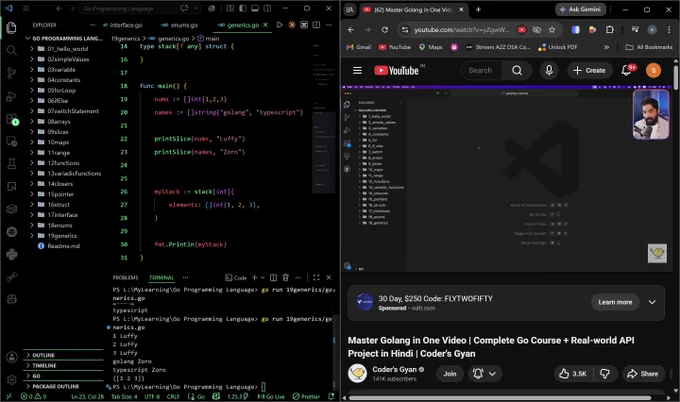
Task: Open the Chrome extensions puzzle icon
Action: click(610, 29)
